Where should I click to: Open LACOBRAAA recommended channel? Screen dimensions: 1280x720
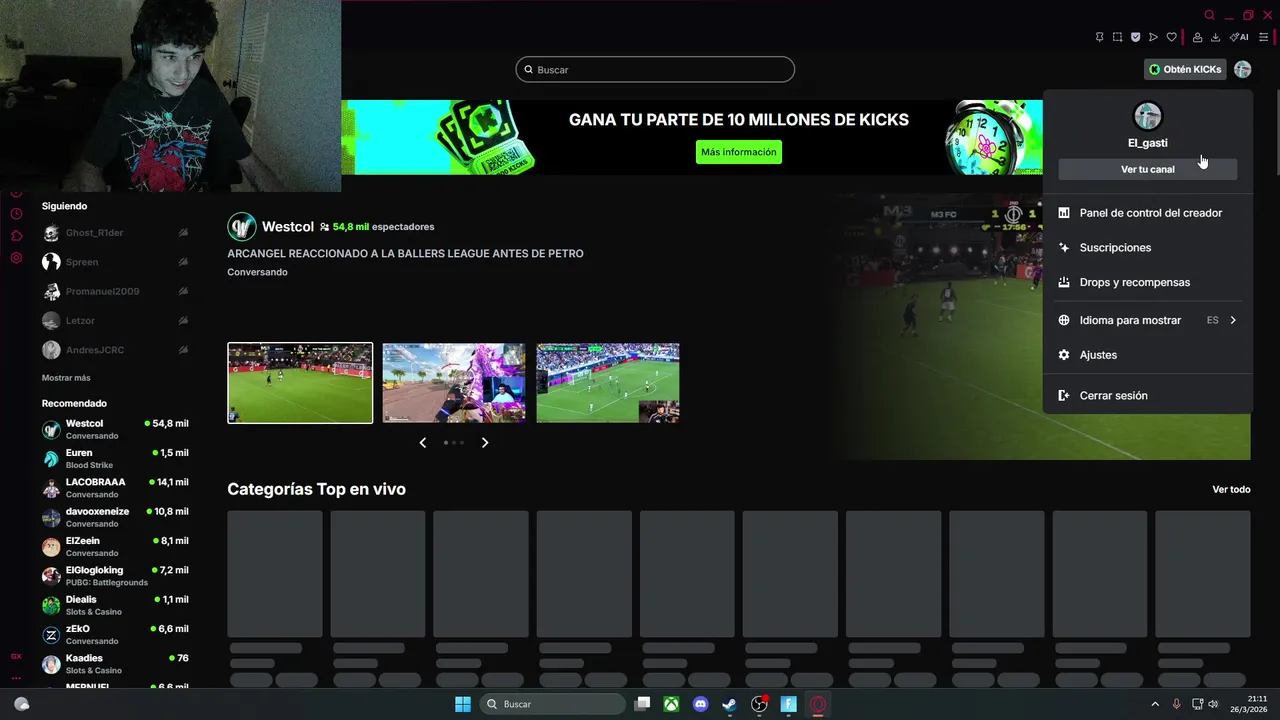[x=115, y=488]
